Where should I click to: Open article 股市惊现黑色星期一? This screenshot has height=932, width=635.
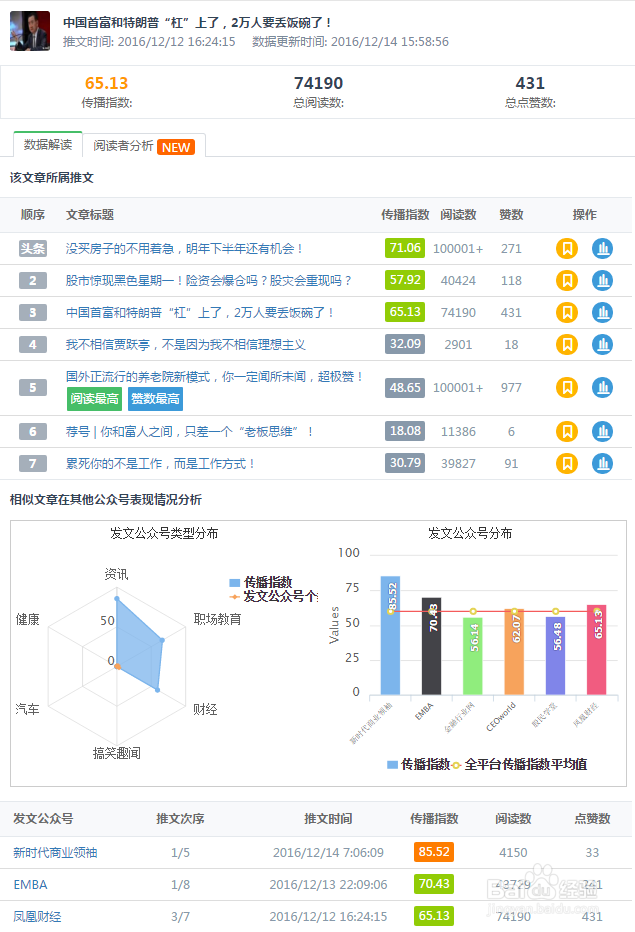tap(209, 281)
